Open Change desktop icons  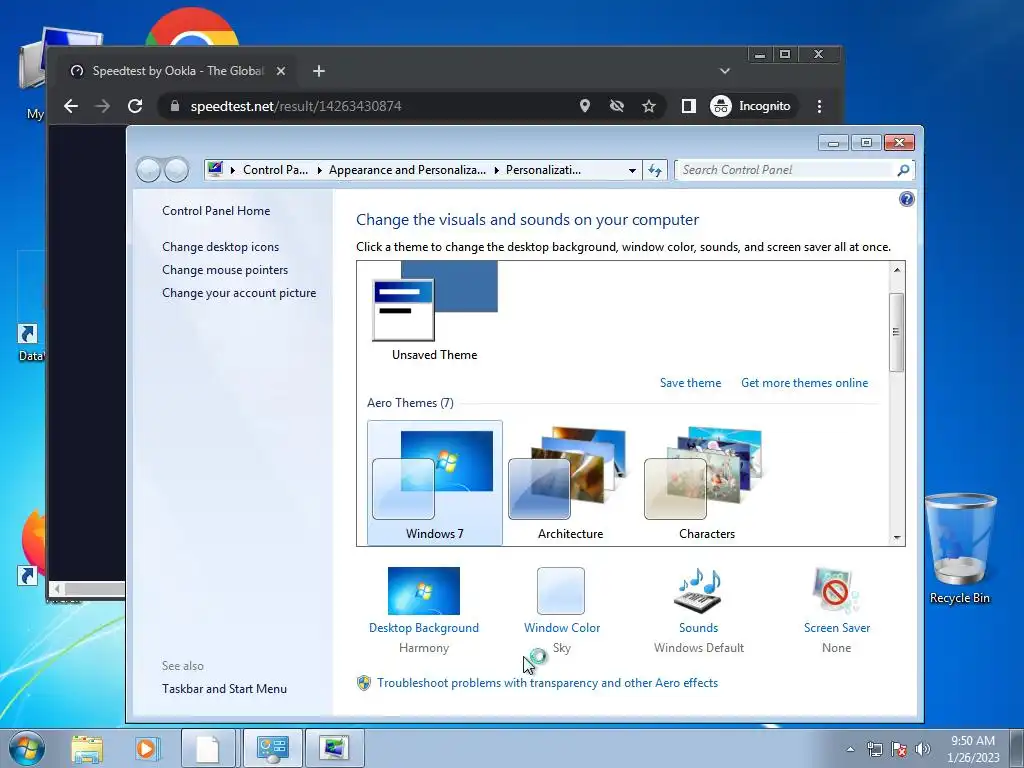[221, 247]
